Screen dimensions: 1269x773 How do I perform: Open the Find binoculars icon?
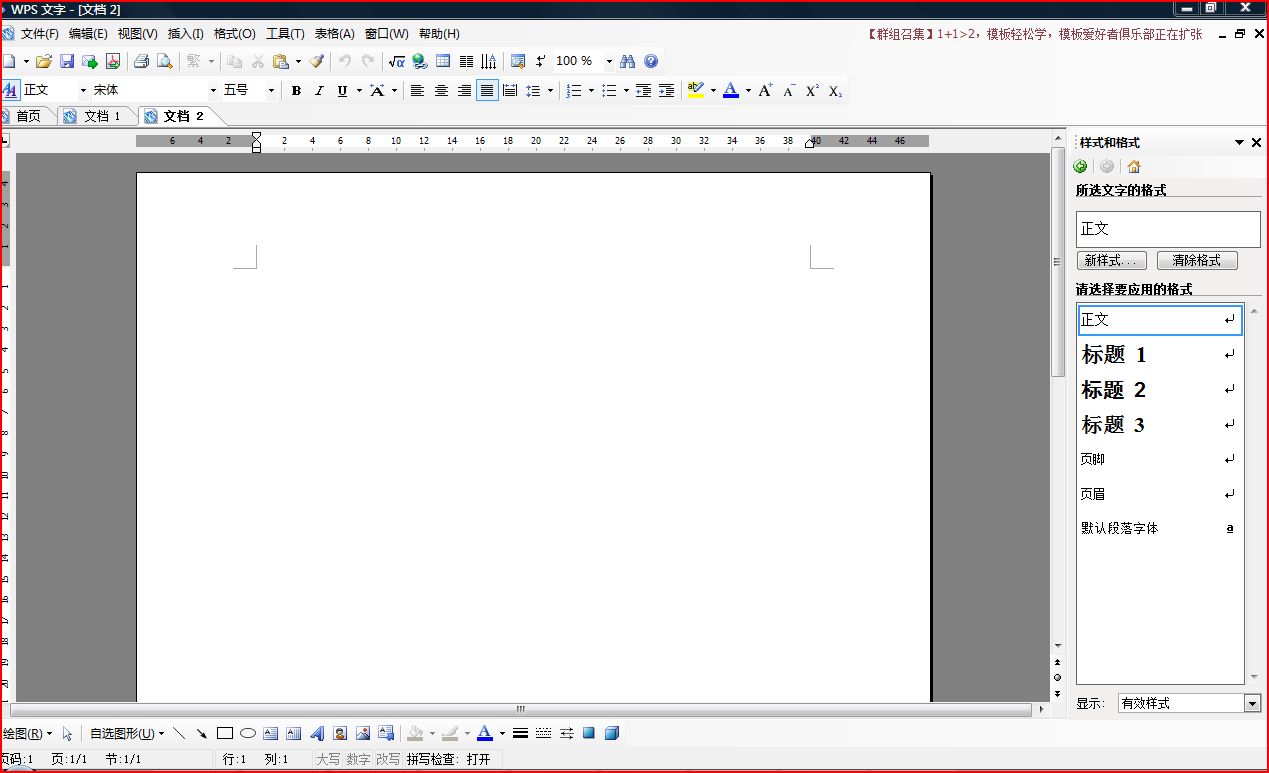tap(628, 61)
